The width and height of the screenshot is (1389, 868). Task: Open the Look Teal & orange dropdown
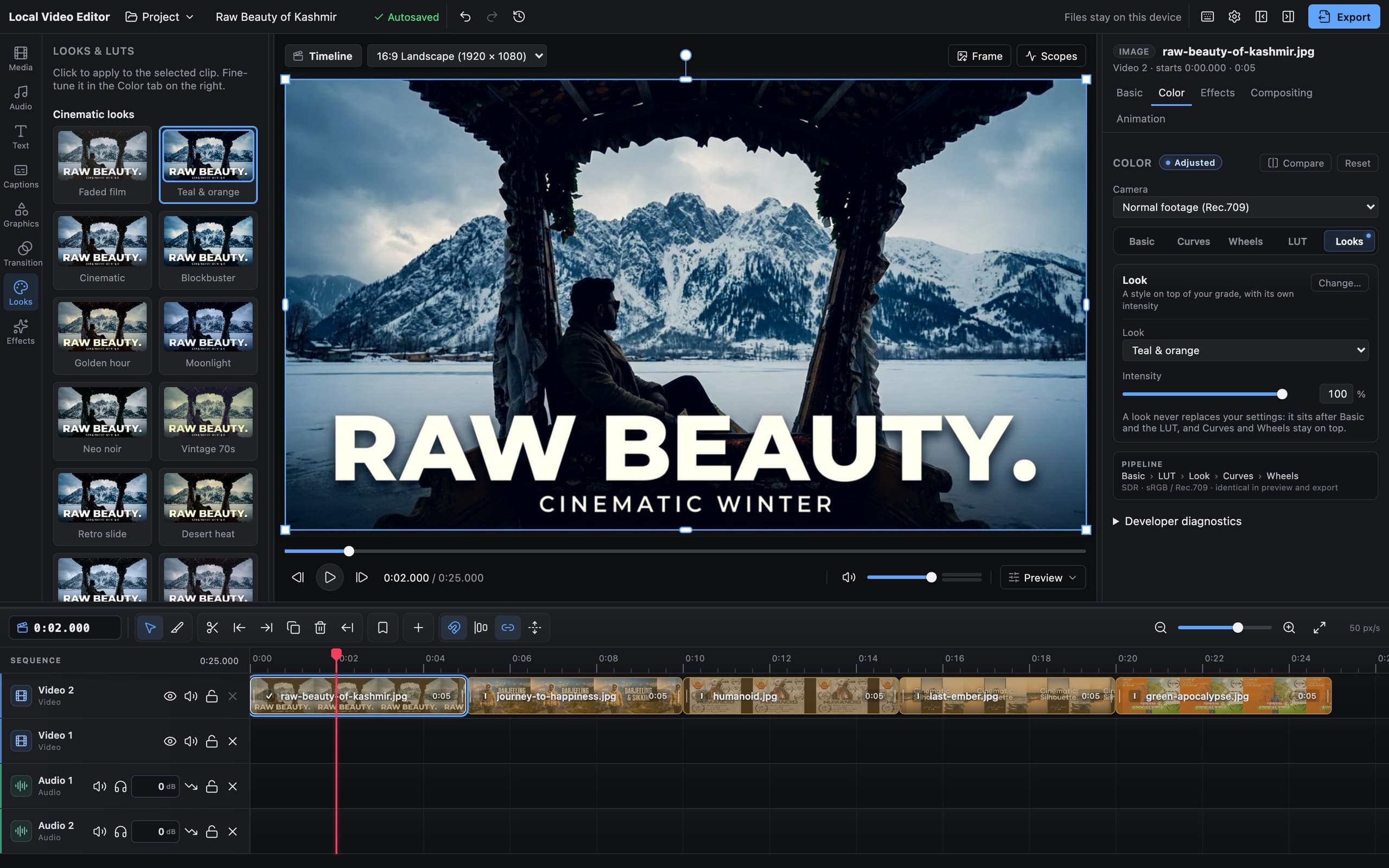(1245, 350)
